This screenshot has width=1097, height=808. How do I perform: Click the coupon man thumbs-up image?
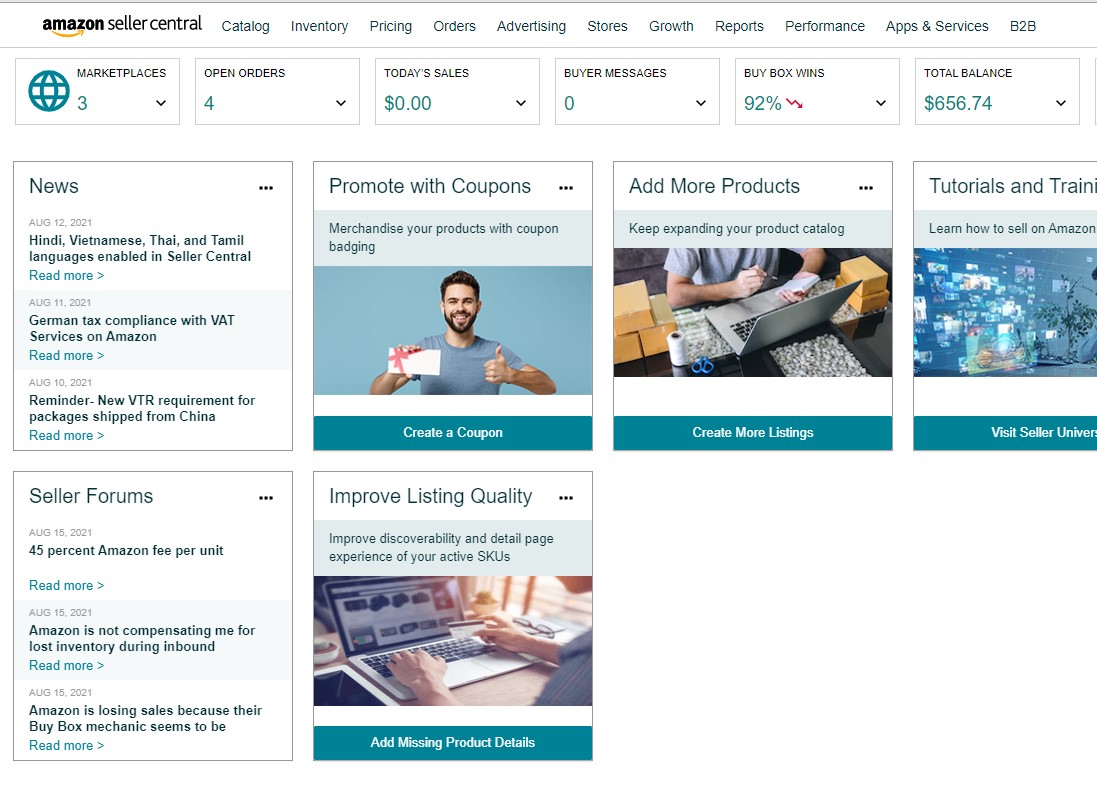[453, 330]
